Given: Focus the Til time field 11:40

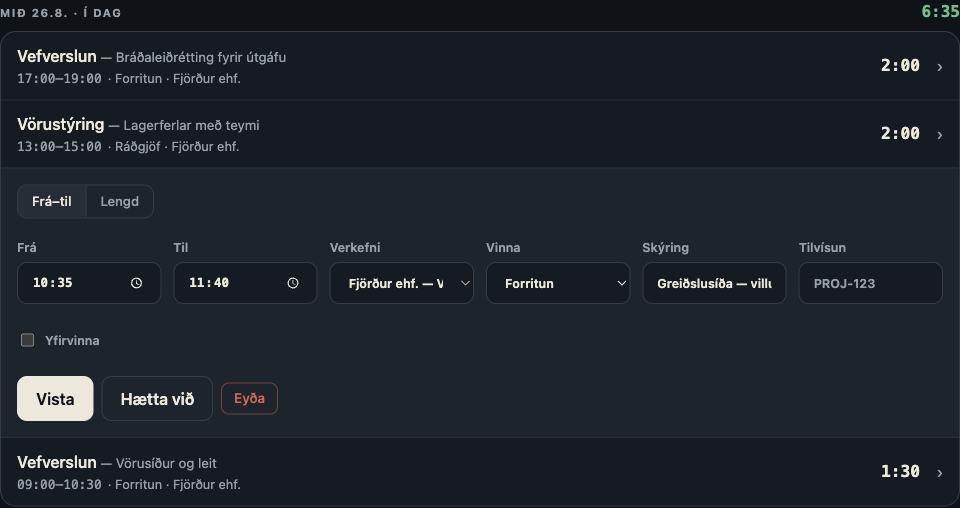Looking at the screenshot, I should 245,283.
